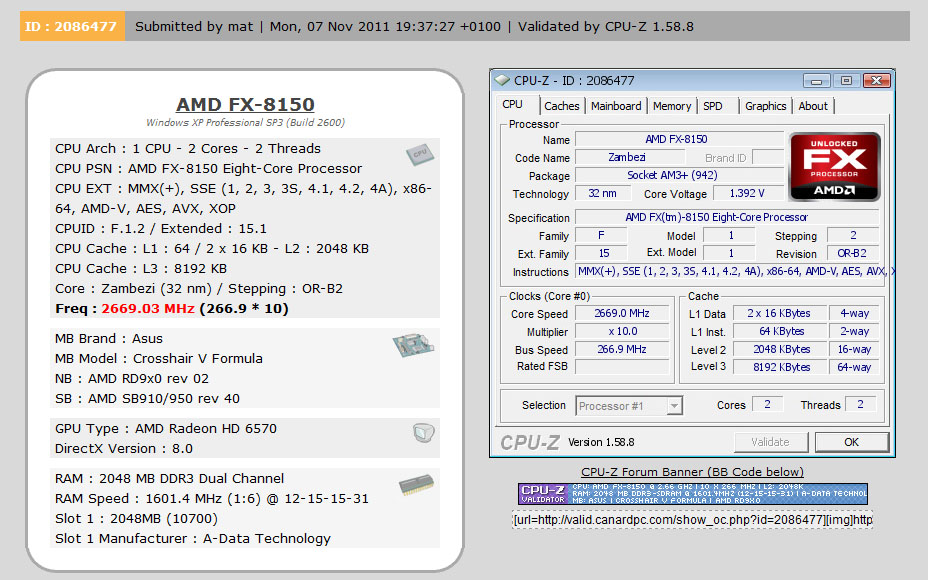Click the Version 1.58.8 label in CPU-Z

(601, 442)
